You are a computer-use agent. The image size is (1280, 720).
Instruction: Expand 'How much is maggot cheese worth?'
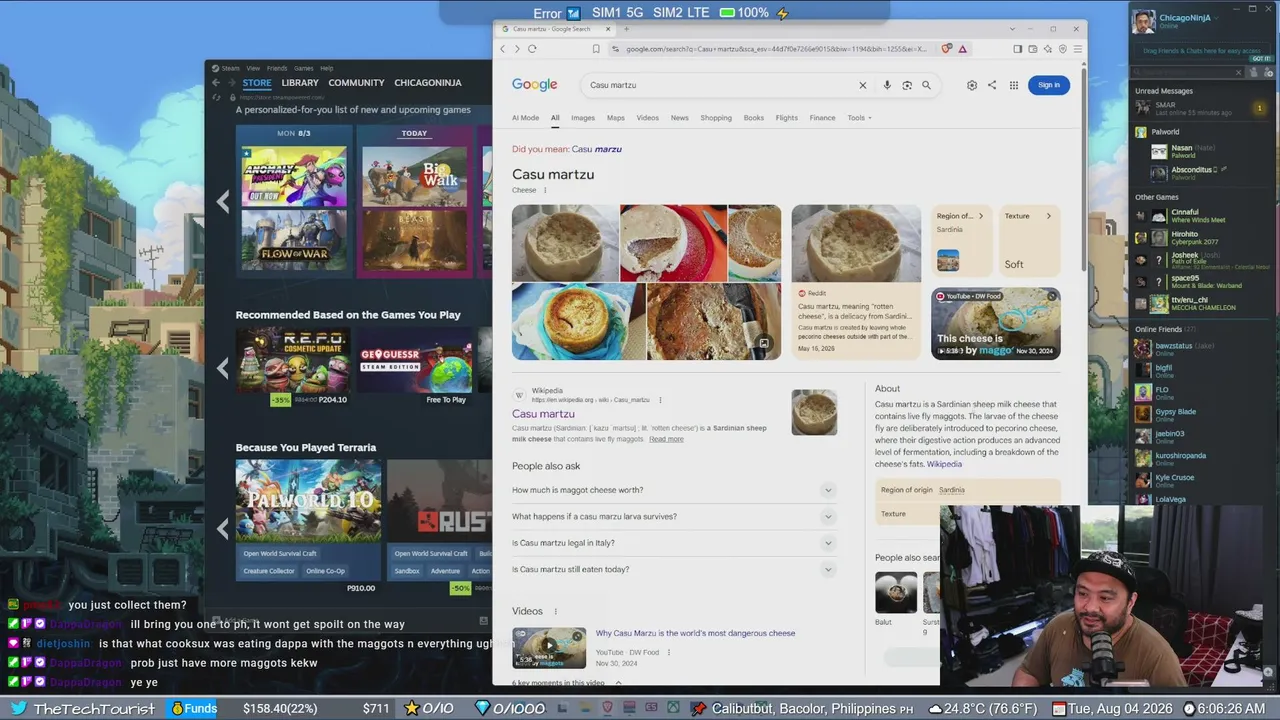click(828, 490)
